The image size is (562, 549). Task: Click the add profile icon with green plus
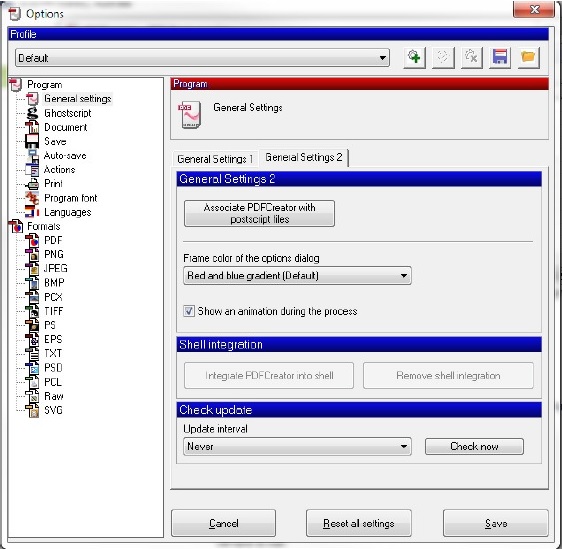[414, 57]
